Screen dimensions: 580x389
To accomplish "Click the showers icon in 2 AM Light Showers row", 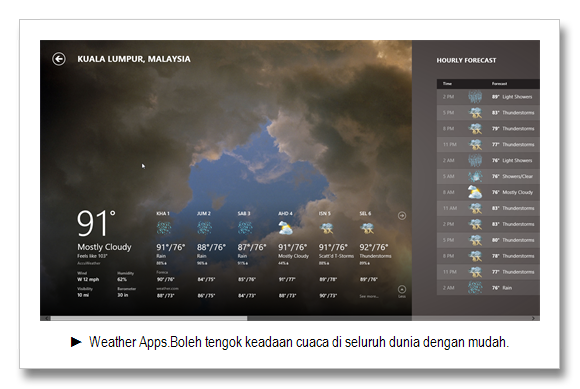I will click(x=475, y=160).
